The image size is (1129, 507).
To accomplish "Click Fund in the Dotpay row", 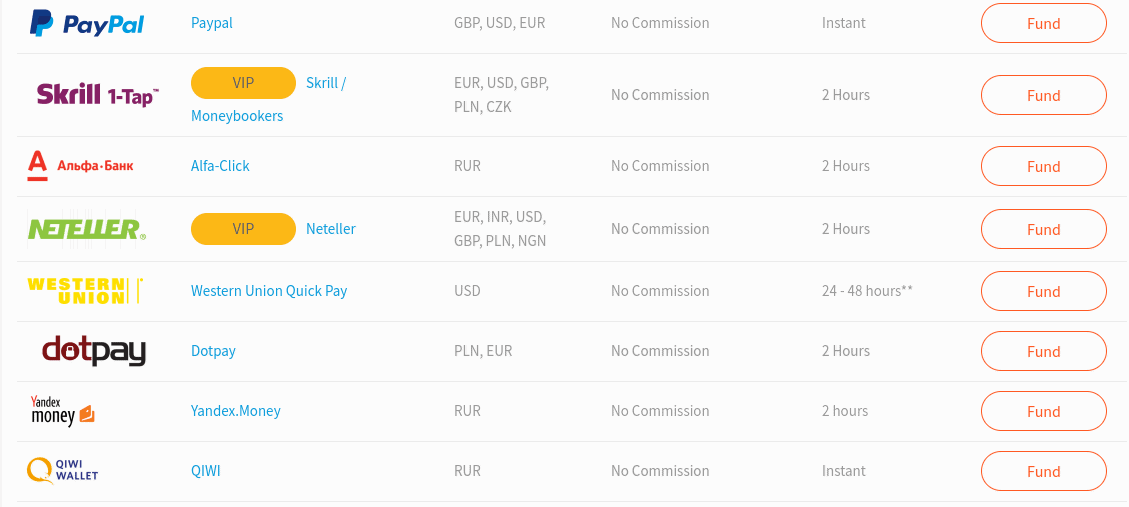I will pyautogui.click(x=1043, y=351).
